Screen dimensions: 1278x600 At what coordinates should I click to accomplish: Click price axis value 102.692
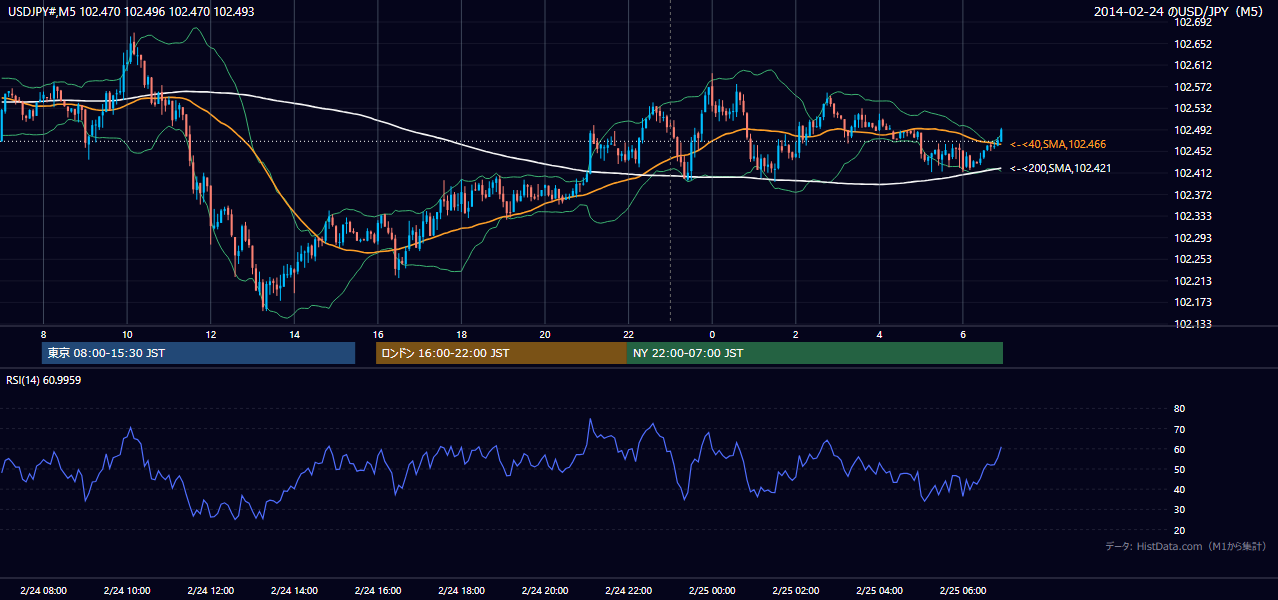pos(1192,22)
